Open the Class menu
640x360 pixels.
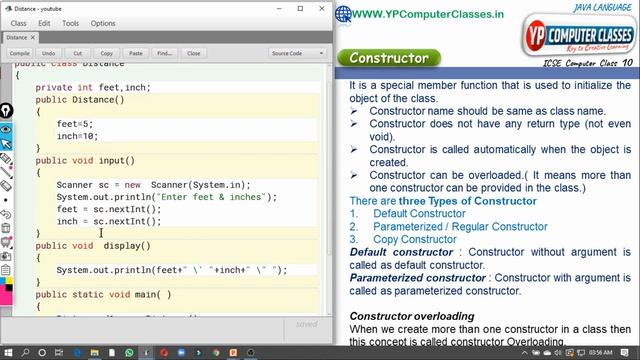18,23
